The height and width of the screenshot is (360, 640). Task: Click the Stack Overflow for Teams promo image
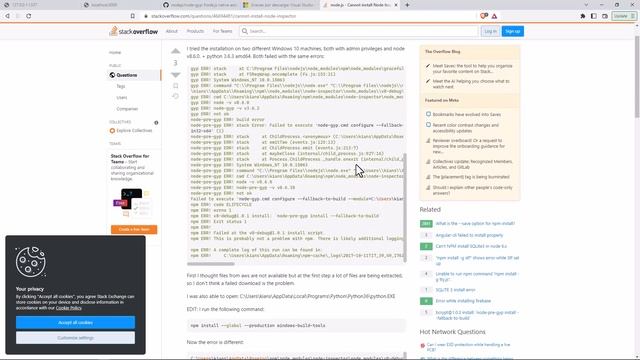point(133,202)
